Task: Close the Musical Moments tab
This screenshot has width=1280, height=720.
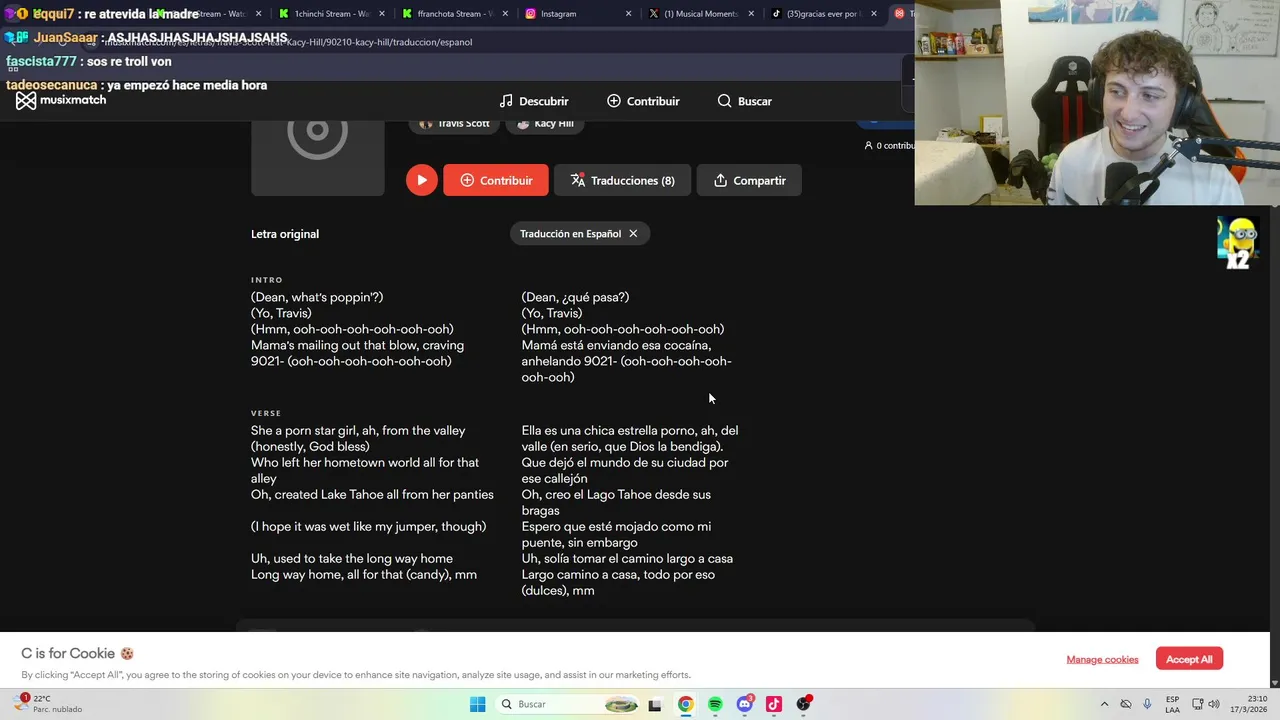Action: [753, 14]
